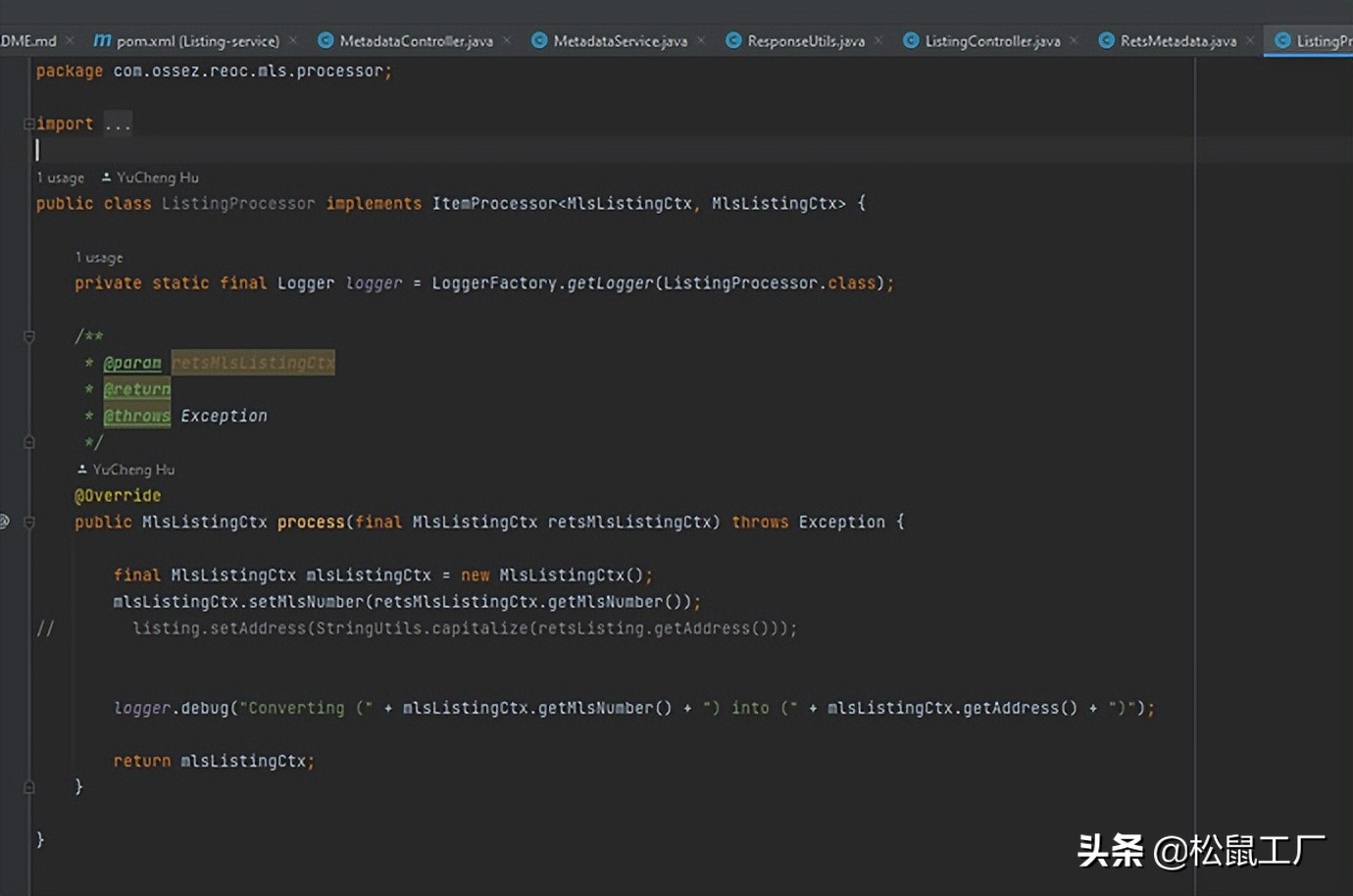1353x896 pixels.
Task: Click the package name com.ossez.reoc.mls.processor
Action: tap(248, 71)
